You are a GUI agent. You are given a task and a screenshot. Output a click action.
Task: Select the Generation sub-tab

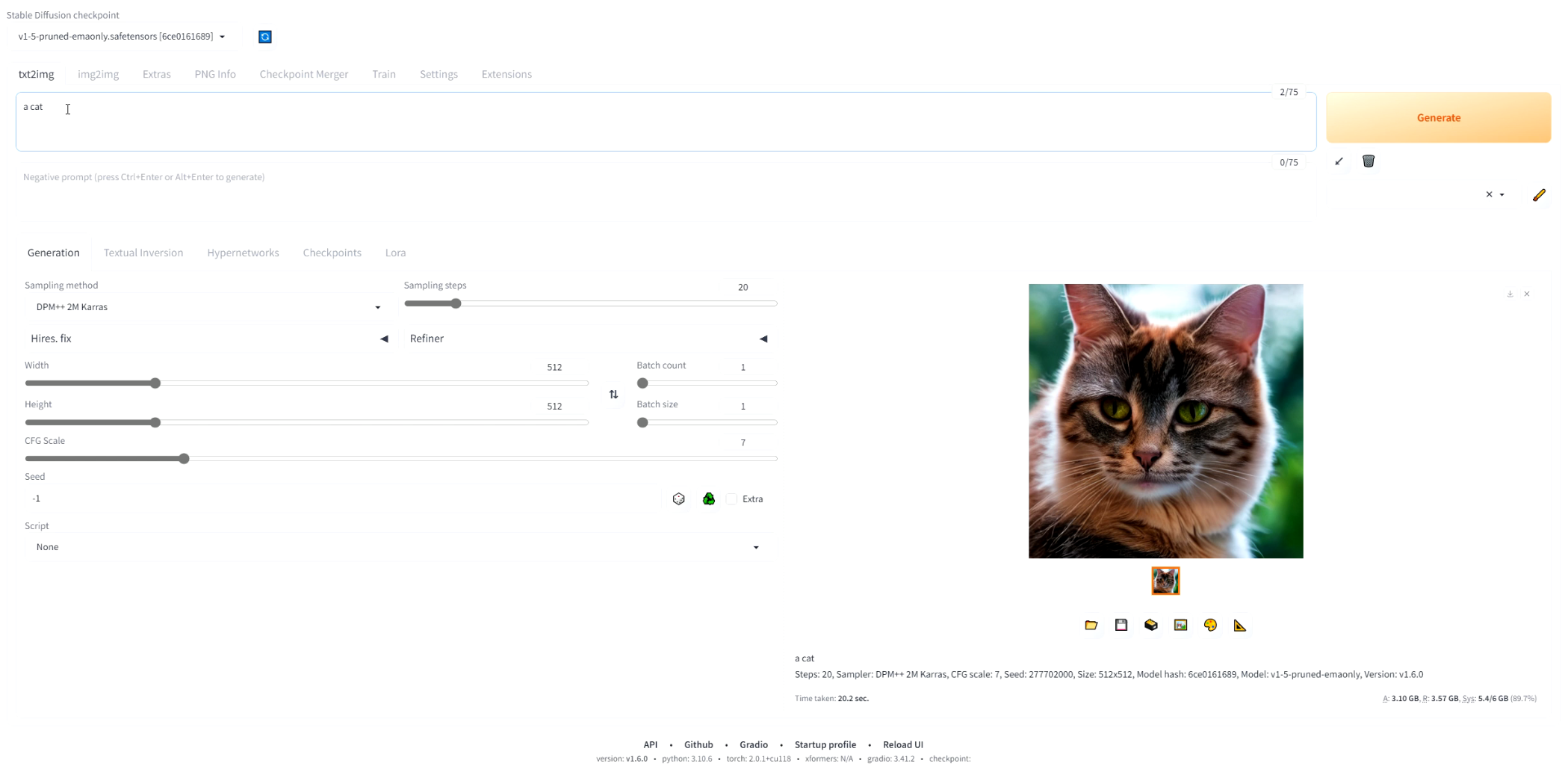tap(53, 253)
